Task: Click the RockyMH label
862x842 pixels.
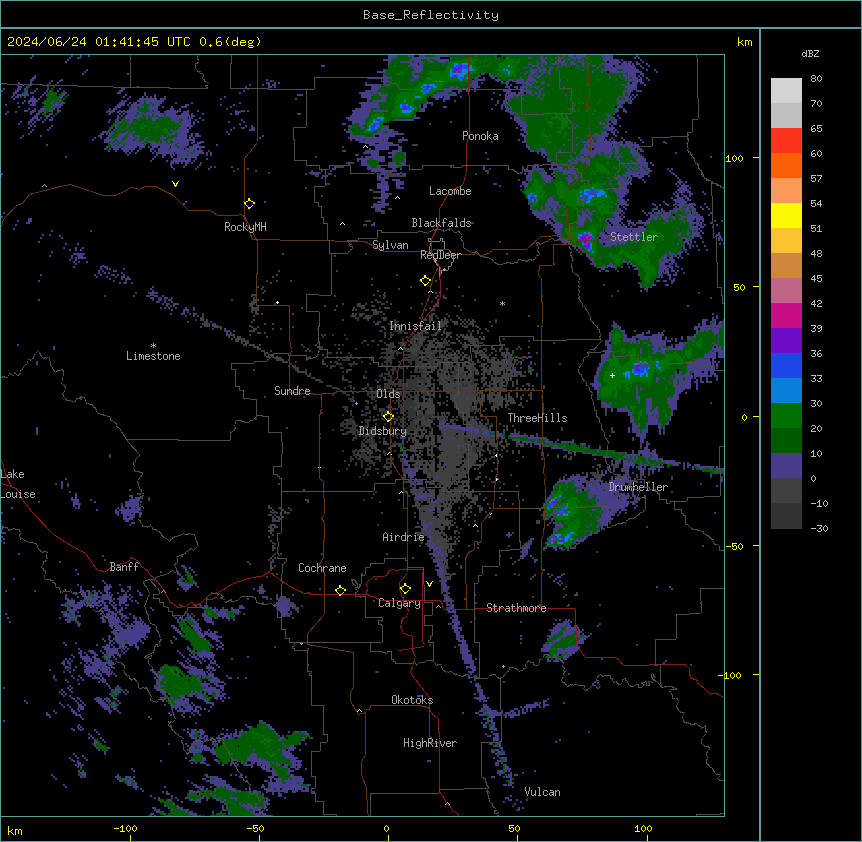Action: pos(245,227)
